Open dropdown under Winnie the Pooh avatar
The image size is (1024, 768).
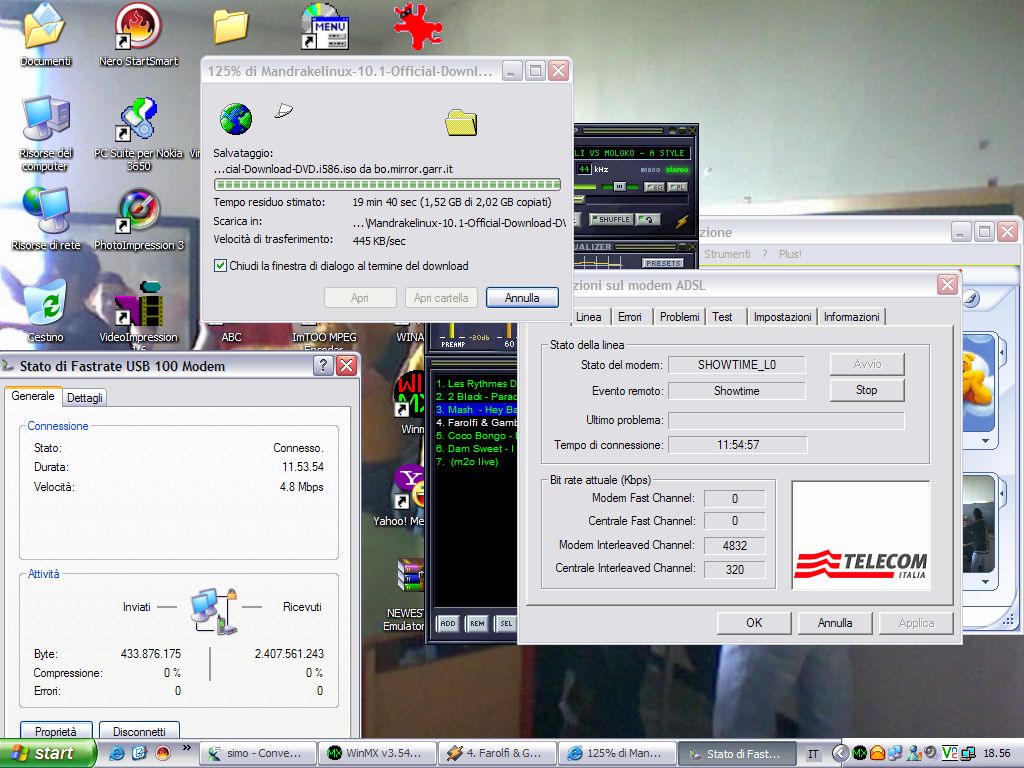(985, 441)
